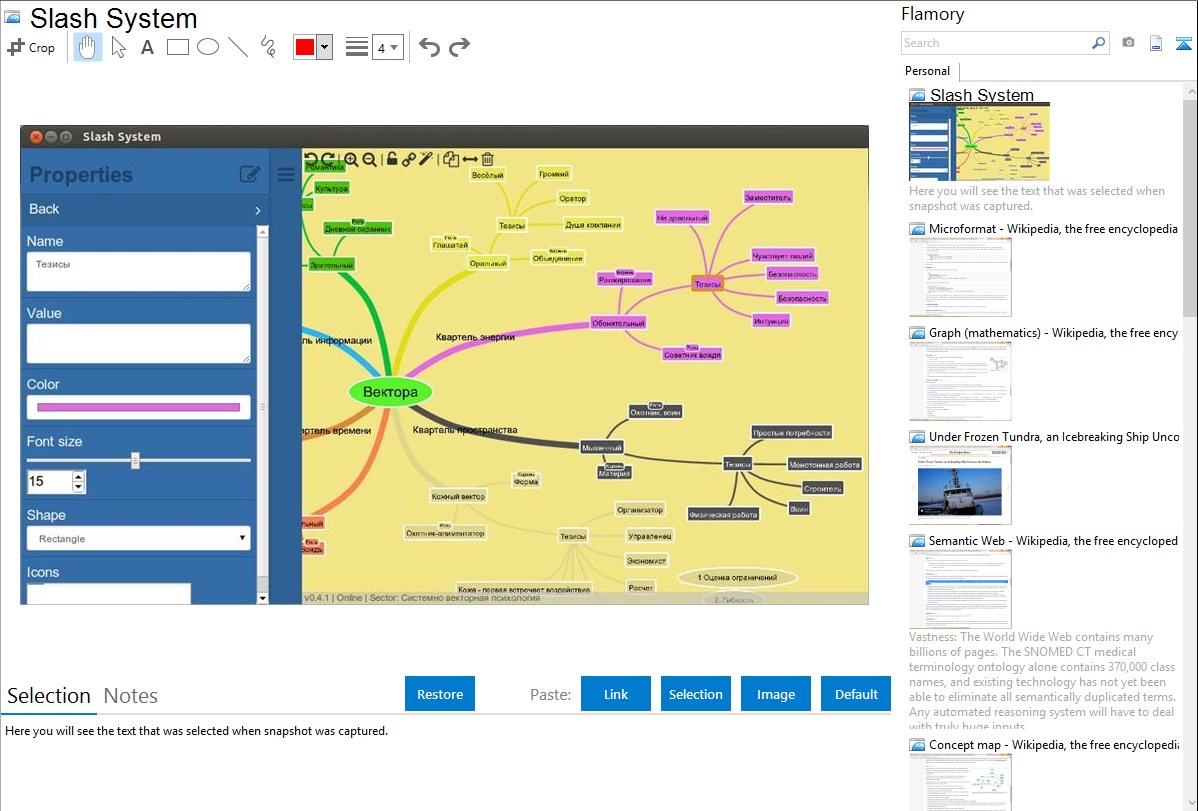Click the horizontal double arrow icon
This screenshot has height=811, width=1198.
coord(470,159)
